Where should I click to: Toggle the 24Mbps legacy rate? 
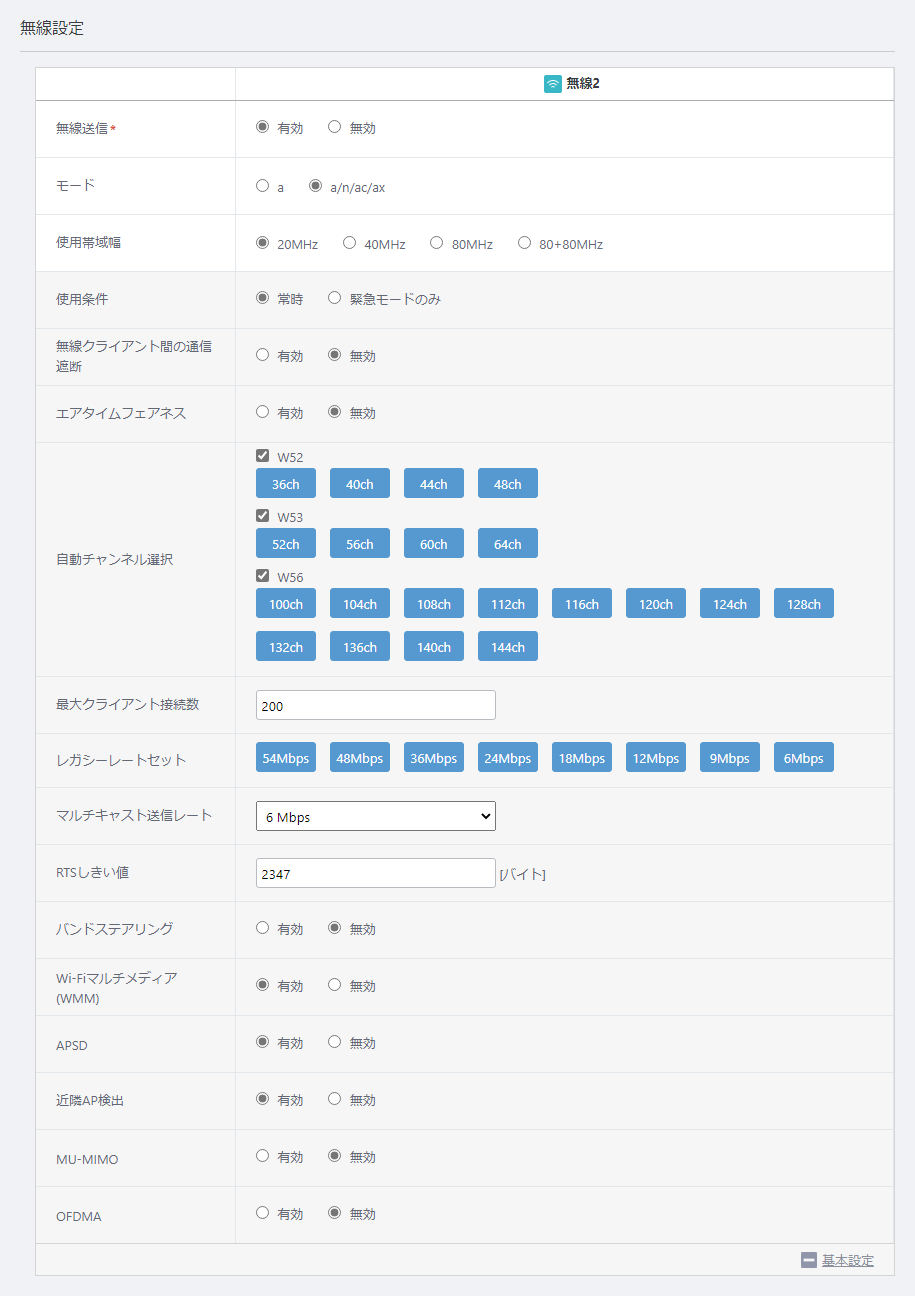[x=508, y=757]
